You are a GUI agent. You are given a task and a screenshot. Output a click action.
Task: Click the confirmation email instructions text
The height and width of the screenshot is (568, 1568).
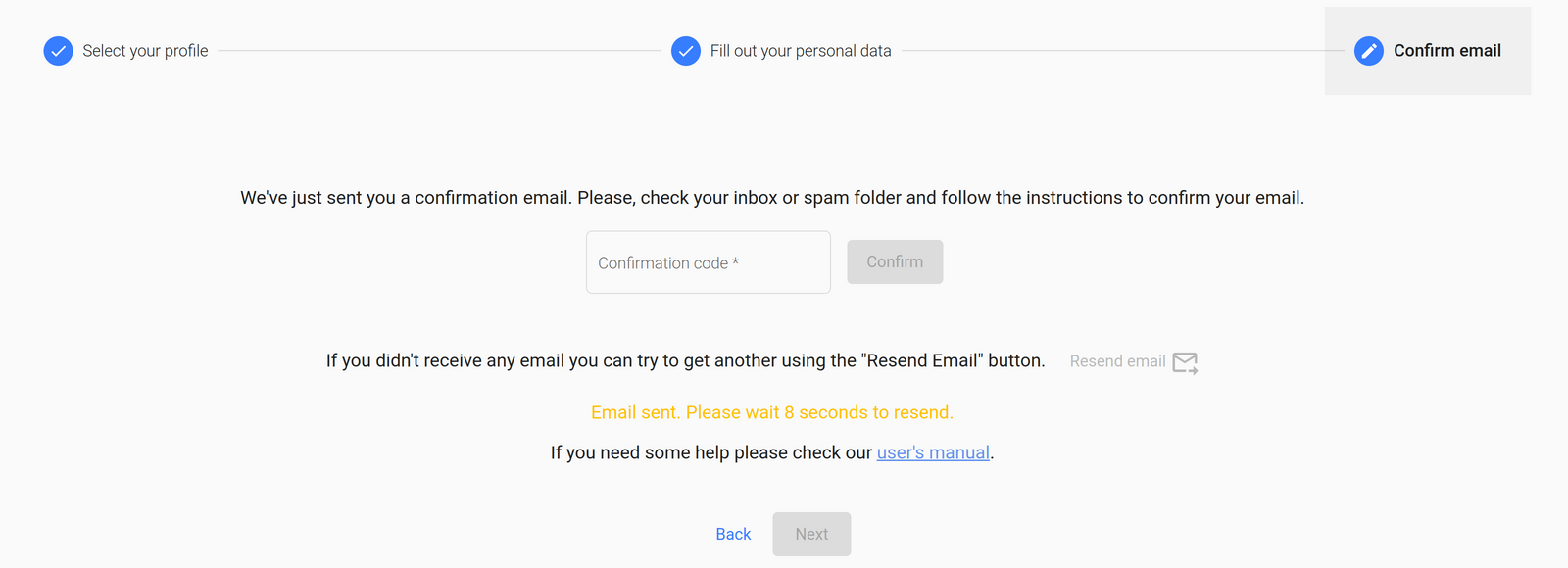point(771,197)
